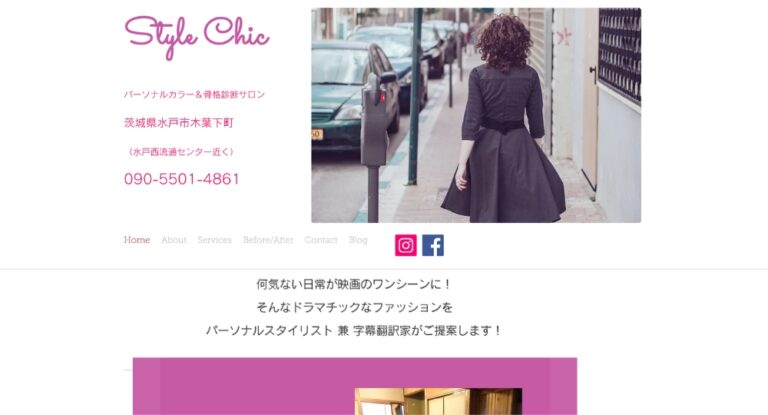
Task: Click the parking meter in hero photo
Action: tap(374, 147)
